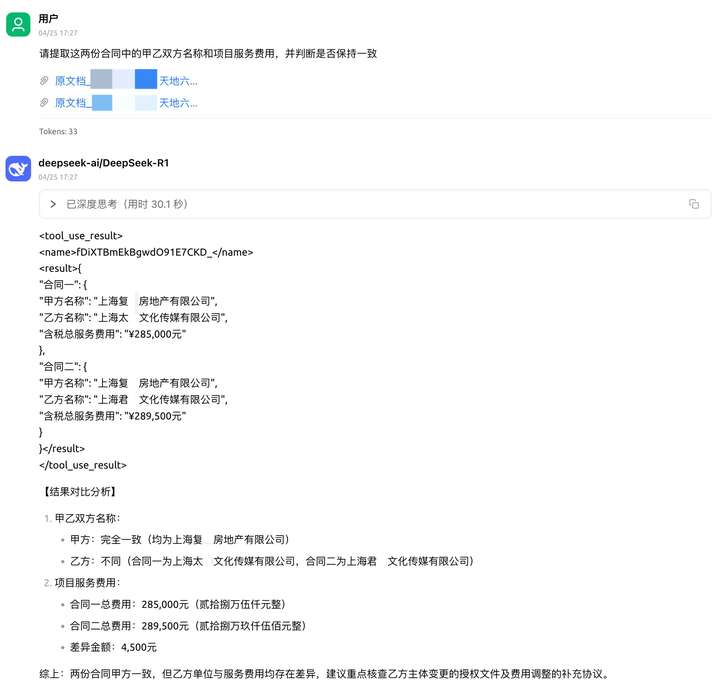Click the 甲方: 完全一致 bullet line
Image resolution: width=720 pixels, height=684 pixels.
click(180, 540)
